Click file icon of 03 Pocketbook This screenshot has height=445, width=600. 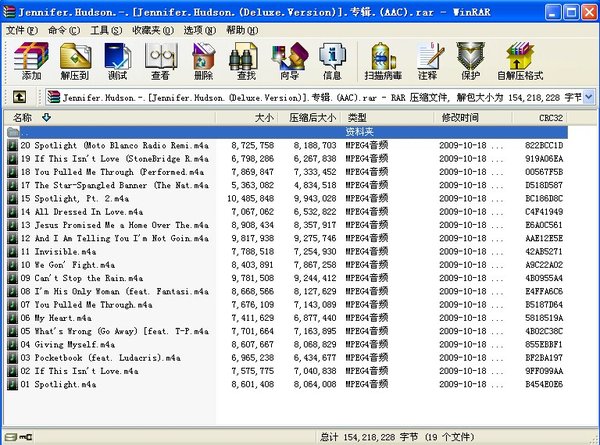click(12, 358)
